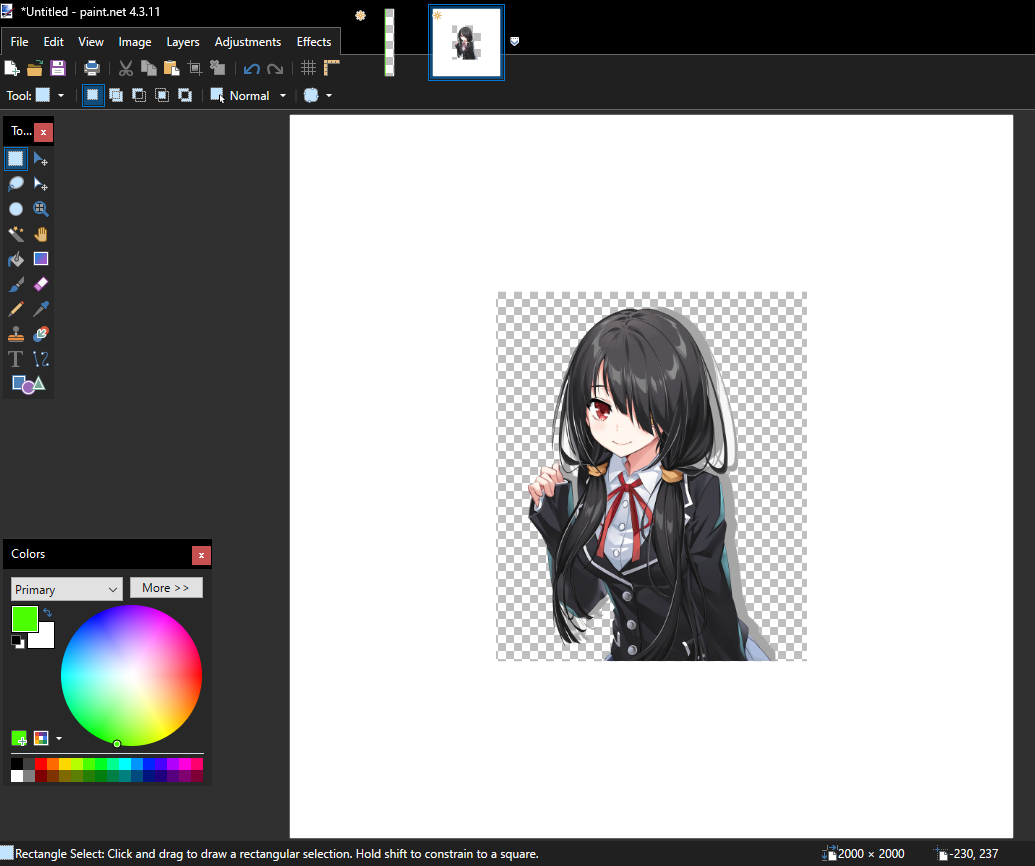Screen dimensions: 1035x866
Task: Select the Paint Bucket tool
Action: click(x=16, y=259)
